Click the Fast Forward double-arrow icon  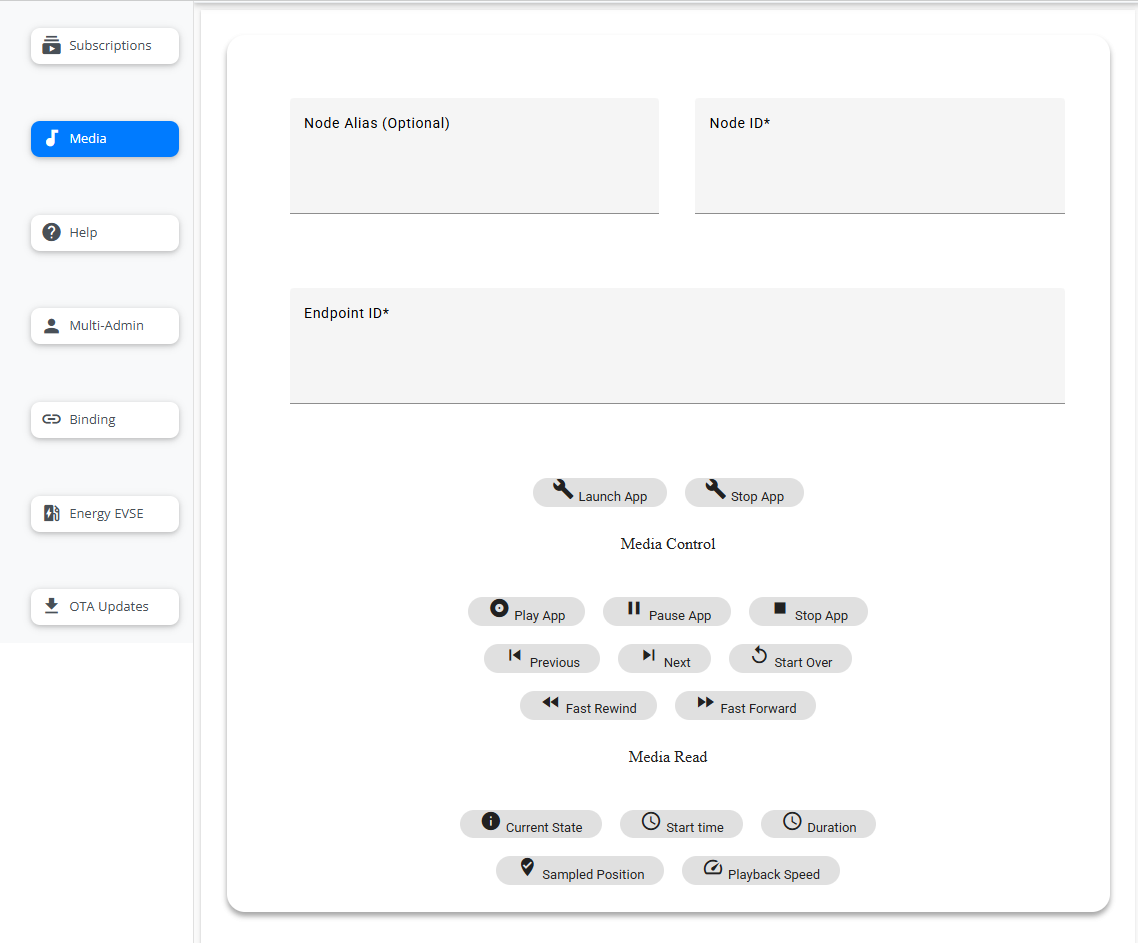[x=706, y=703]
